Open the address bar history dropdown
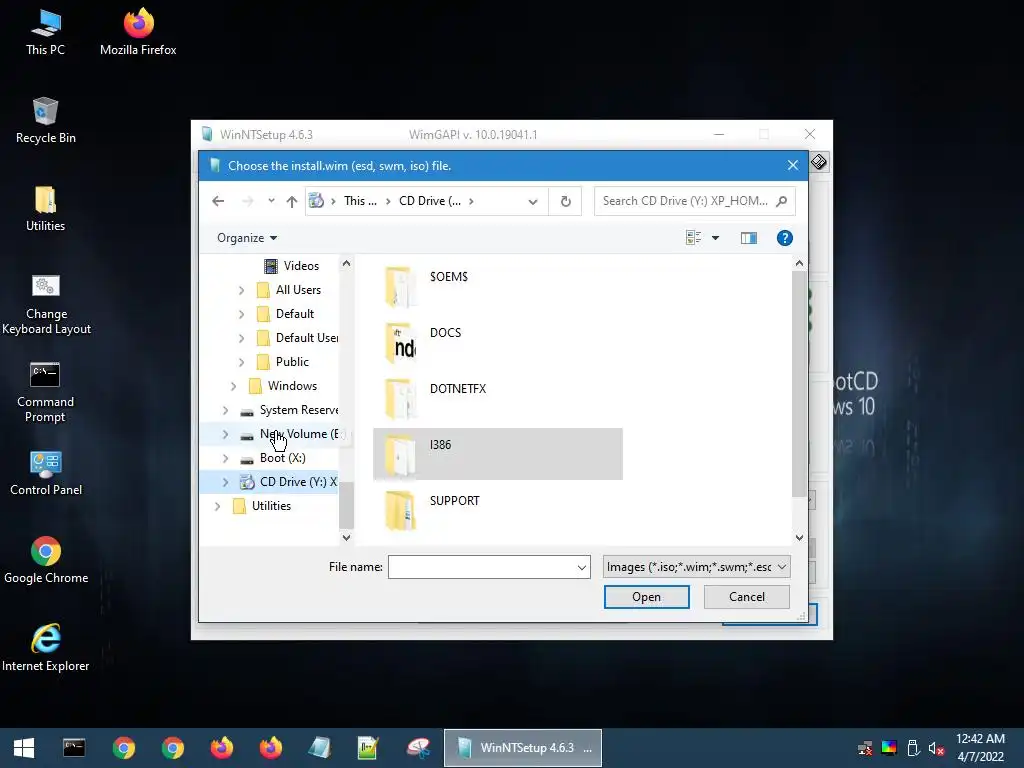This screenshot has width=1024, height=768. (533, 201)
